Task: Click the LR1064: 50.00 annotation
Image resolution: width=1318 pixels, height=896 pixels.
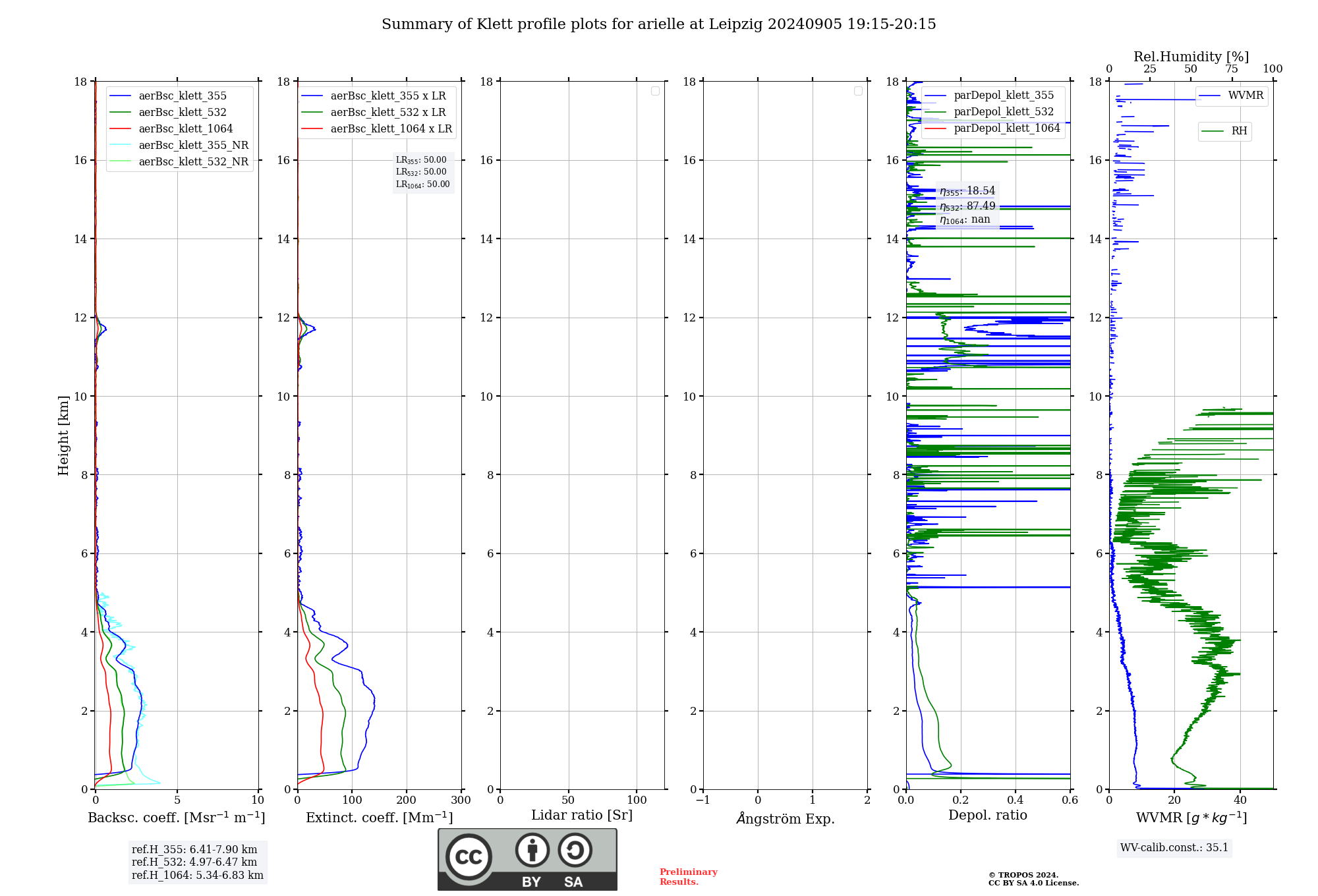Action: (422, 184)
